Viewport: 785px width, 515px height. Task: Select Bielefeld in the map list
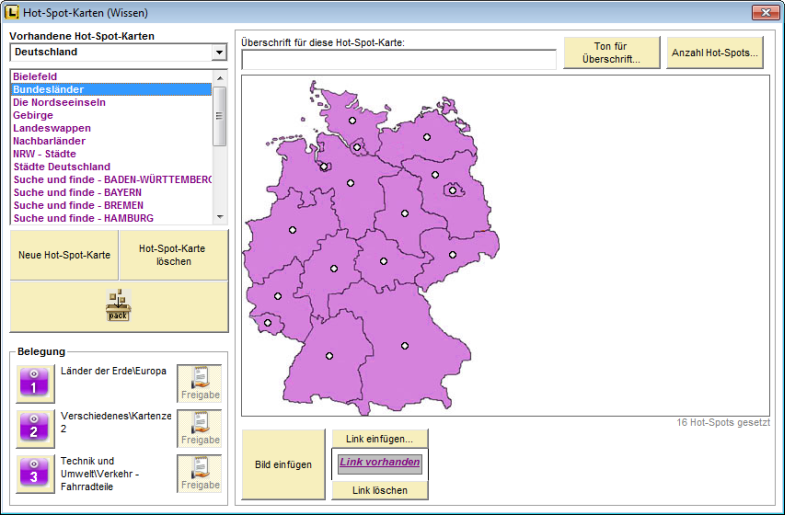[x=35, y=76]
